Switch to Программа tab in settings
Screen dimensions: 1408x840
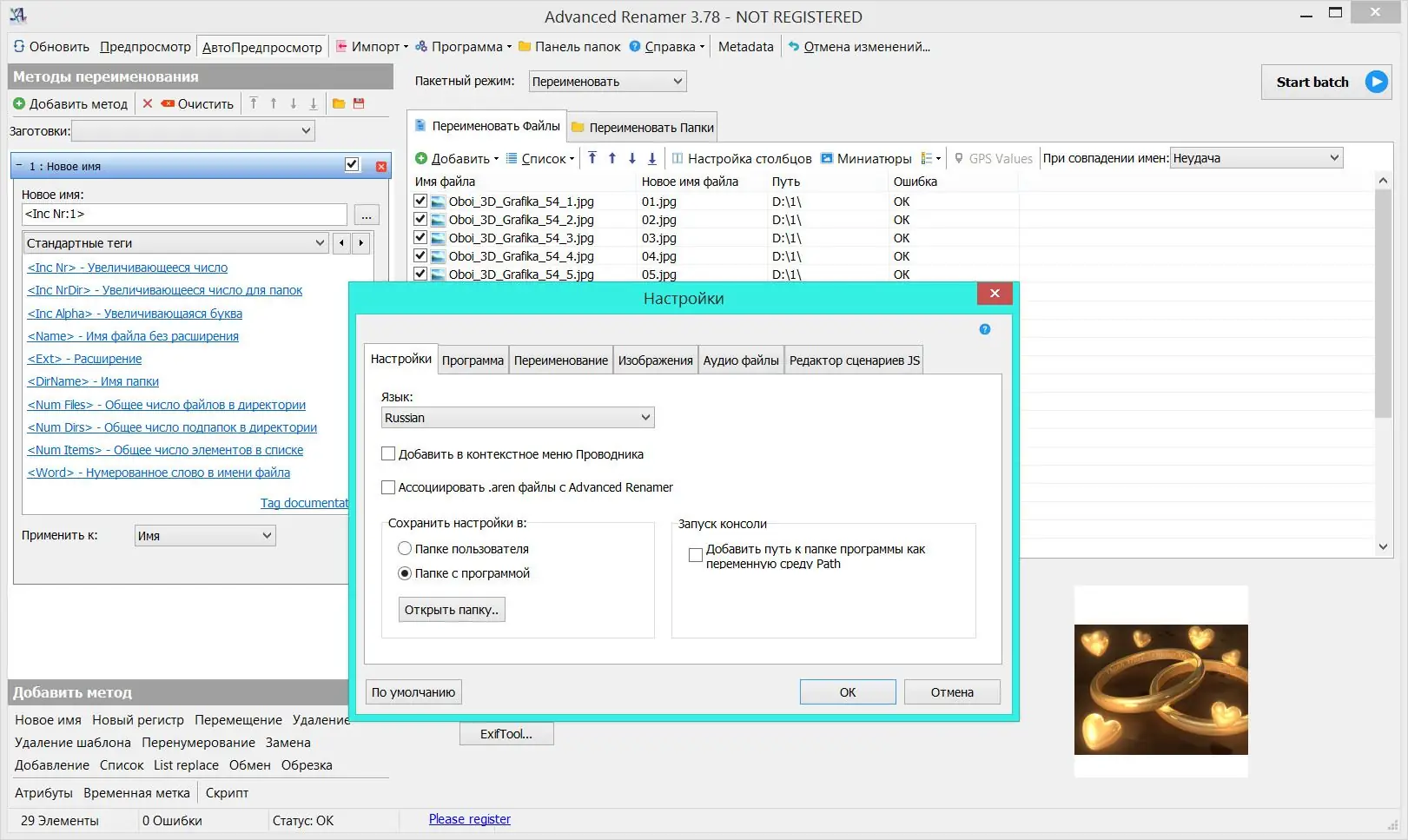click(473, 360)
